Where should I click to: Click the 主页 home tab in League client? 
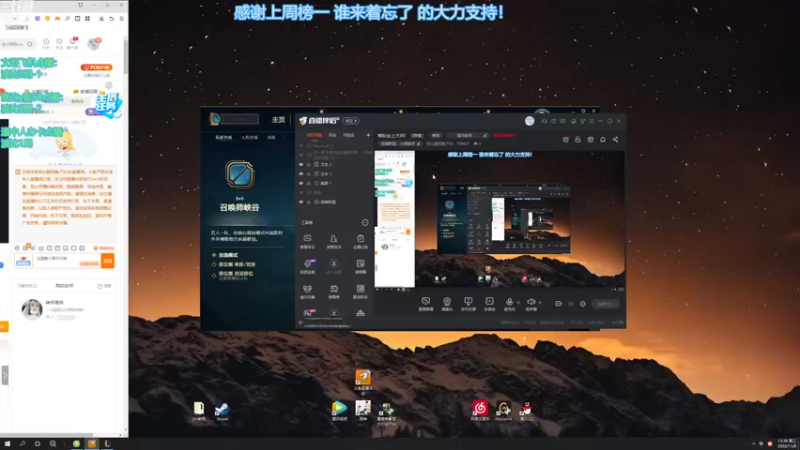(x=278, y=119)
